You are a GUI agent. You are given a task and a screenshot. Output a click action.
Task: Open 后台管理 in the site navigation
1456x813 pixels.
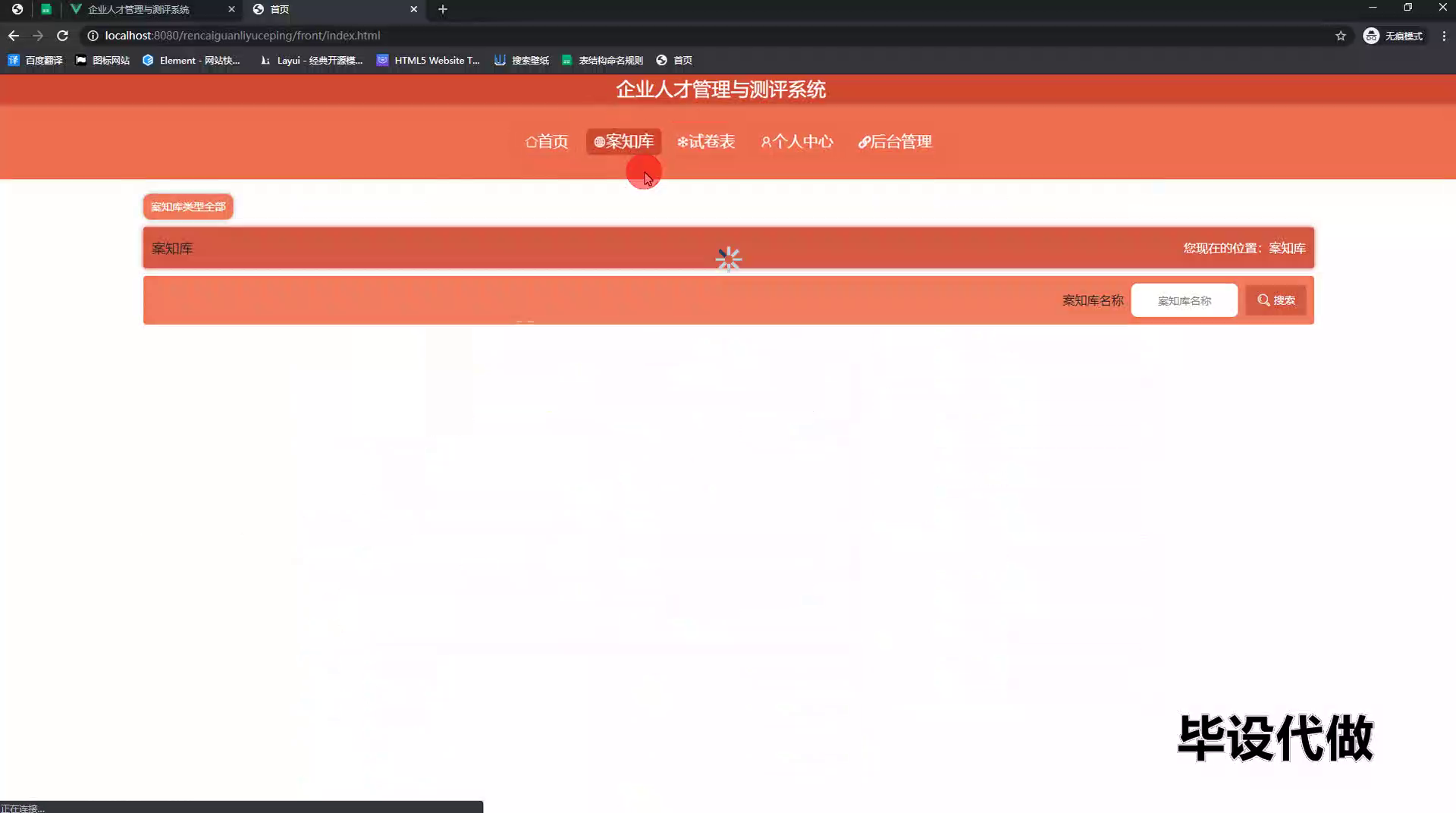coord(895,142)
